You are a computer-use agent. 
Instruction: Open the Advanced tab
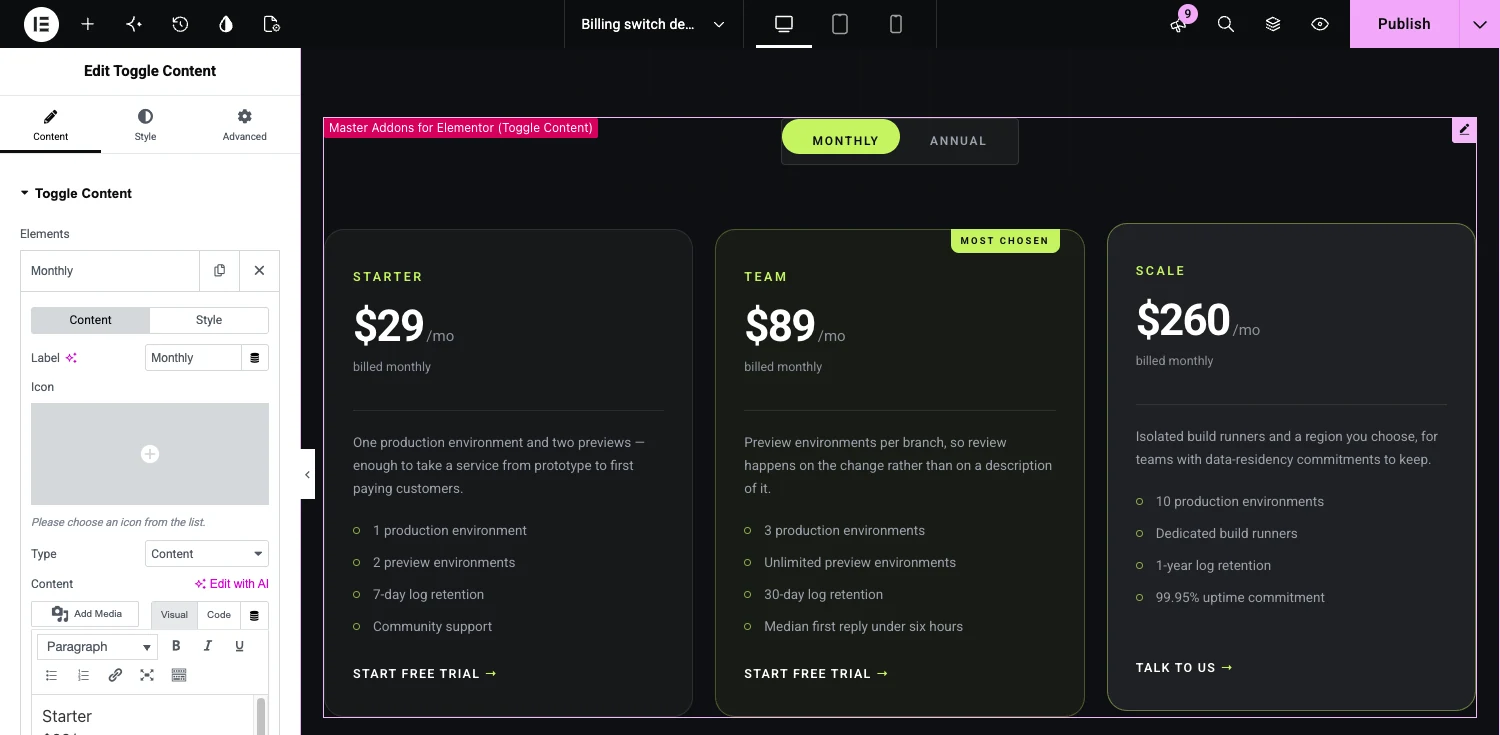click(245, 125)
